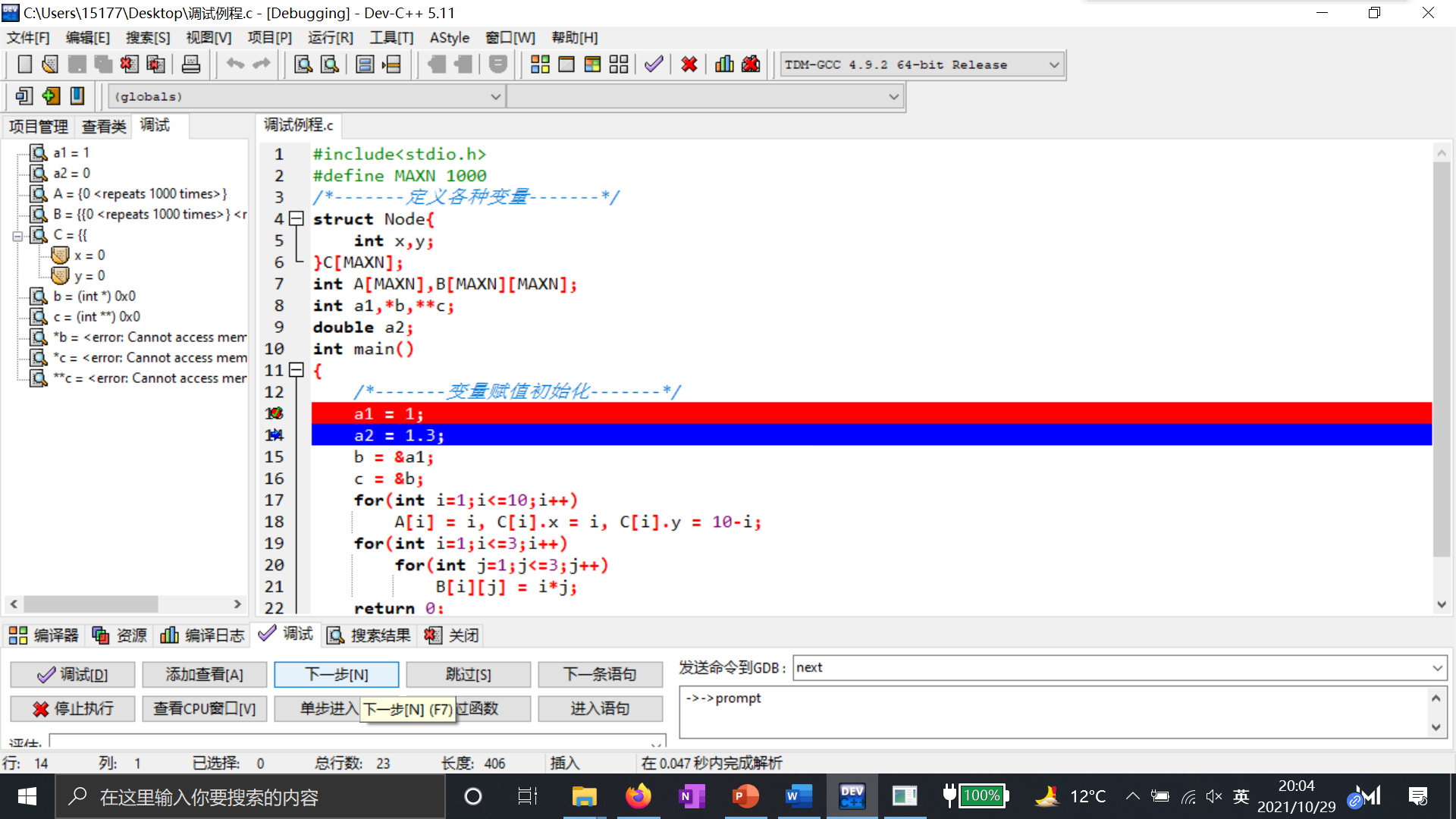
Task: Toggle the breakpoint on line 13 gutter
Action: pos(274,413)
